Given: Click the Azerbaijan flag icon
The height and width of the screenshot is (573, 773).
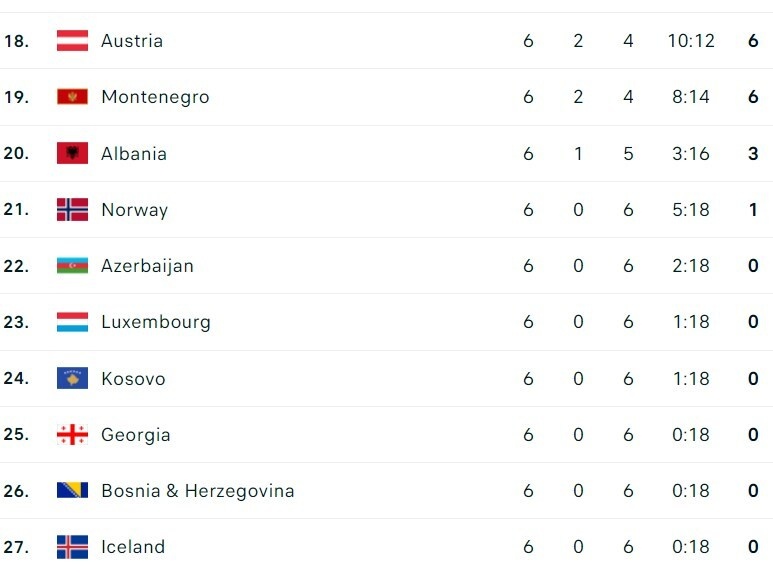Looking at the screenshot, I should [x=72, y=266].
